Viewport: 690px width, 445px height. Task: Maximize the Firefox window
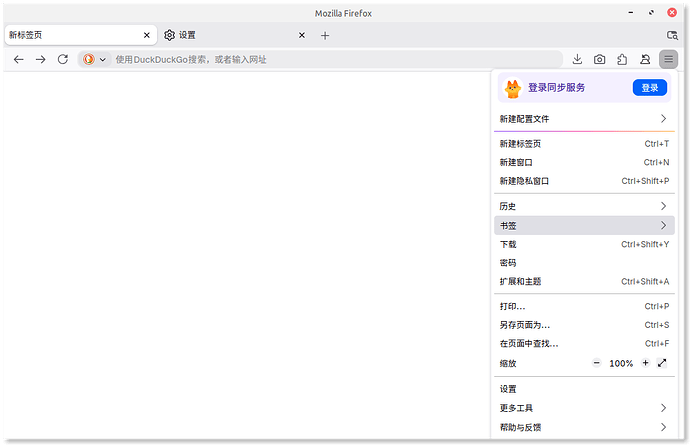coord(651,13)
